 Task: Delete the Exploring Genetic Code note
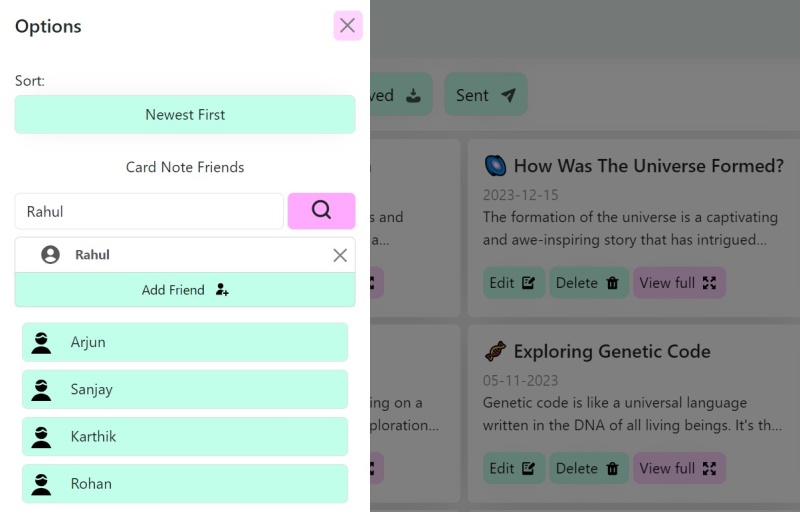click(588, 468)
